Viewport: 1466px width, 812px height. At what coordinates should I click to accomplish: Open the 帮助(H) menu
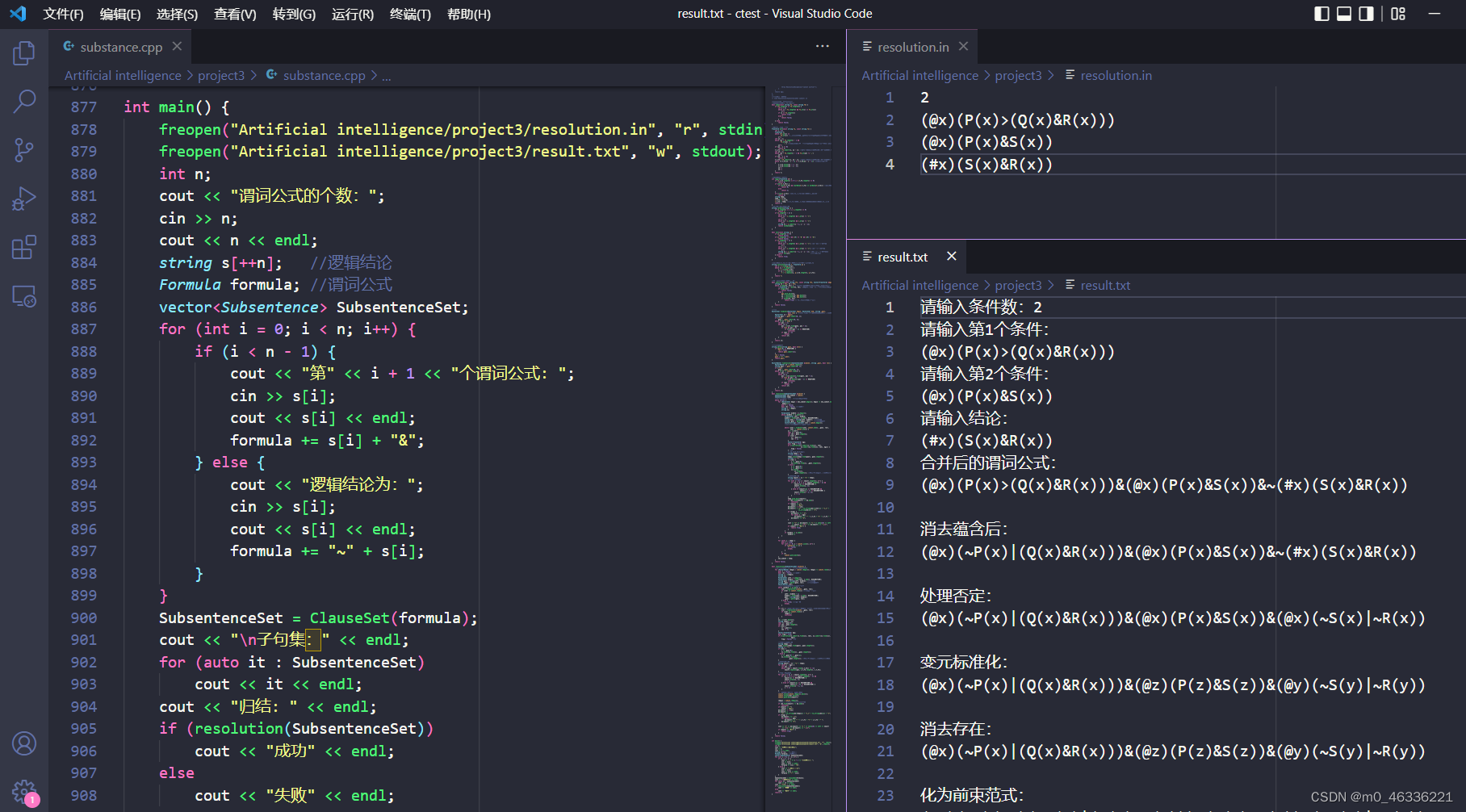pos(468,14)
